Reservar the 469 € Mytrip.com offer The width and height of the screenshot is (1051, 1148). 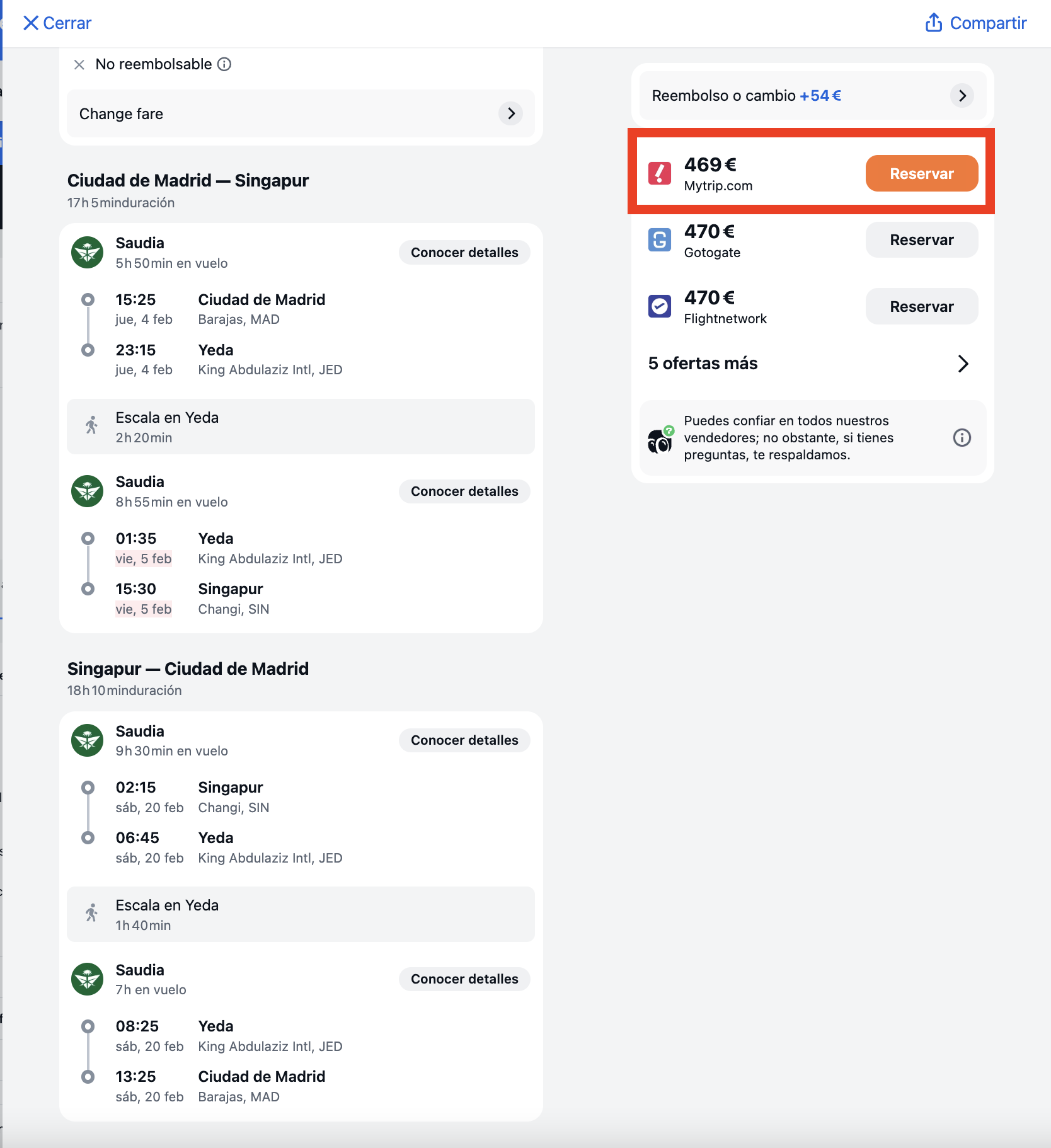[921, 173]
